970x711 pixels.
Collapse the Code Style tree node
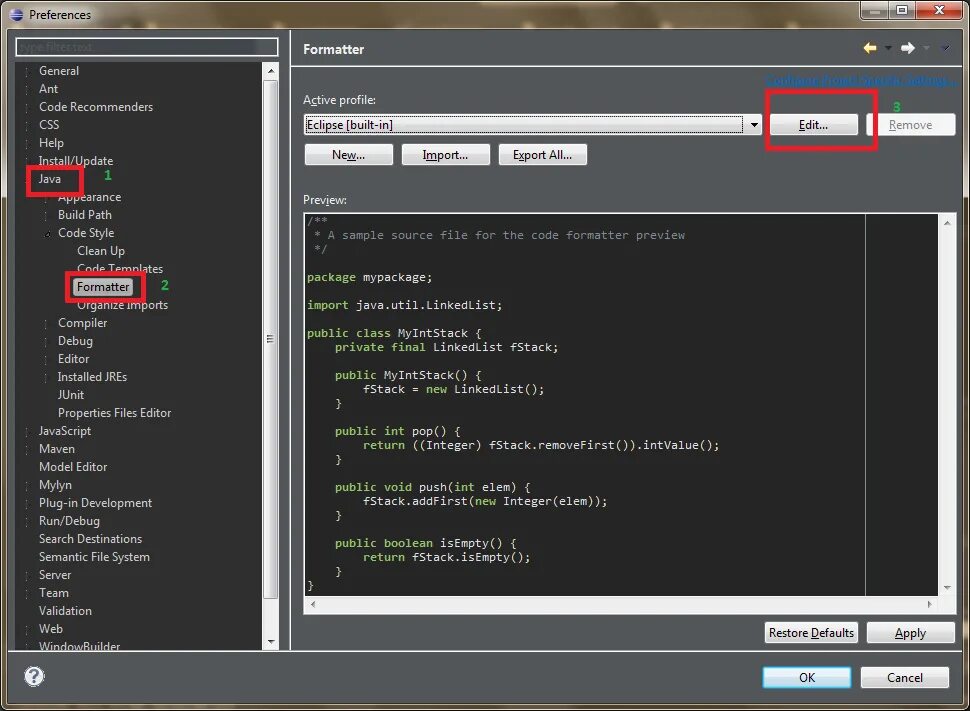[x=48, y=234]
